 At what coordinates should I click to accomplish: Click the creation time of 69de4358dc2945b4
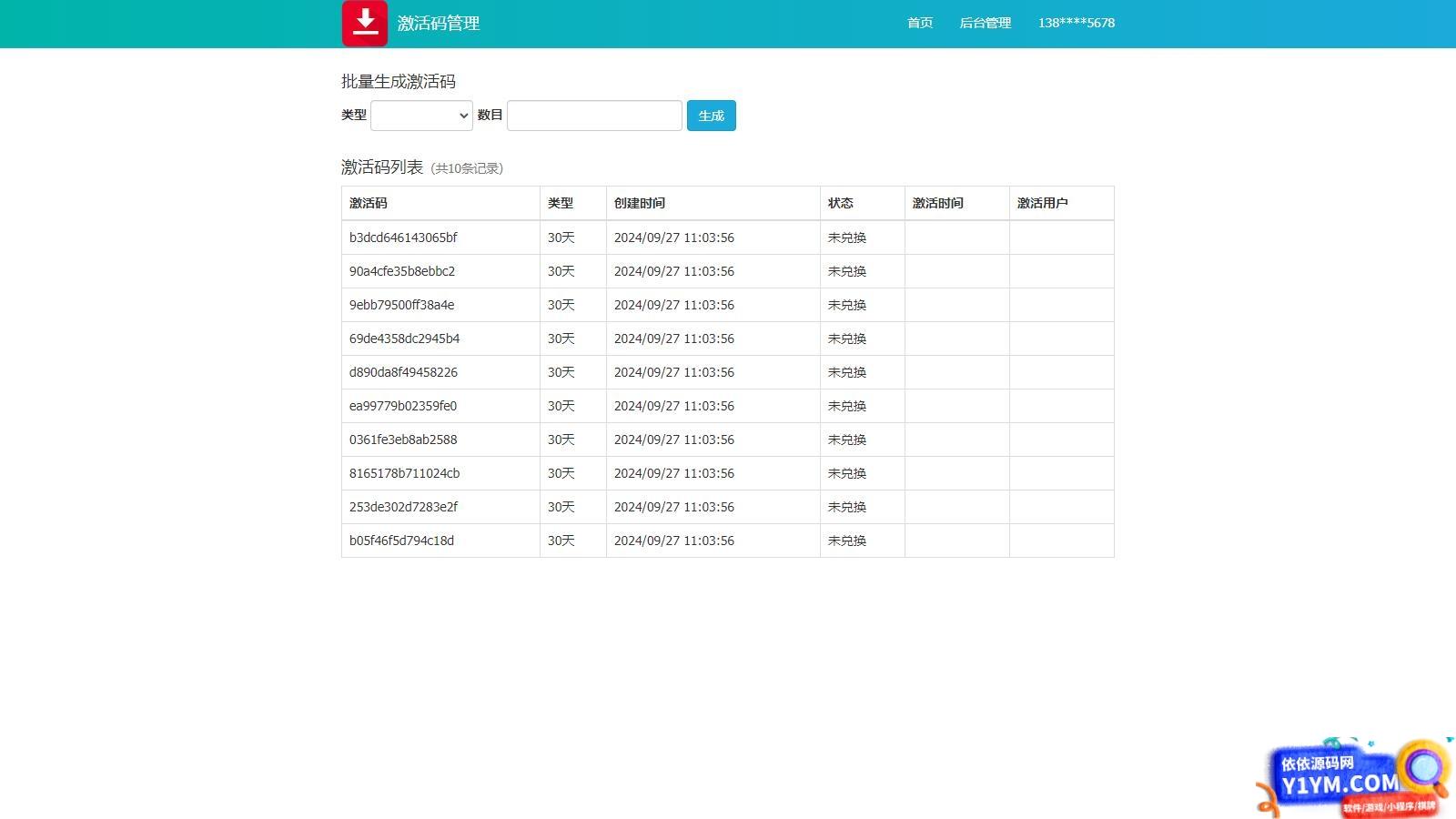(674, 339)
